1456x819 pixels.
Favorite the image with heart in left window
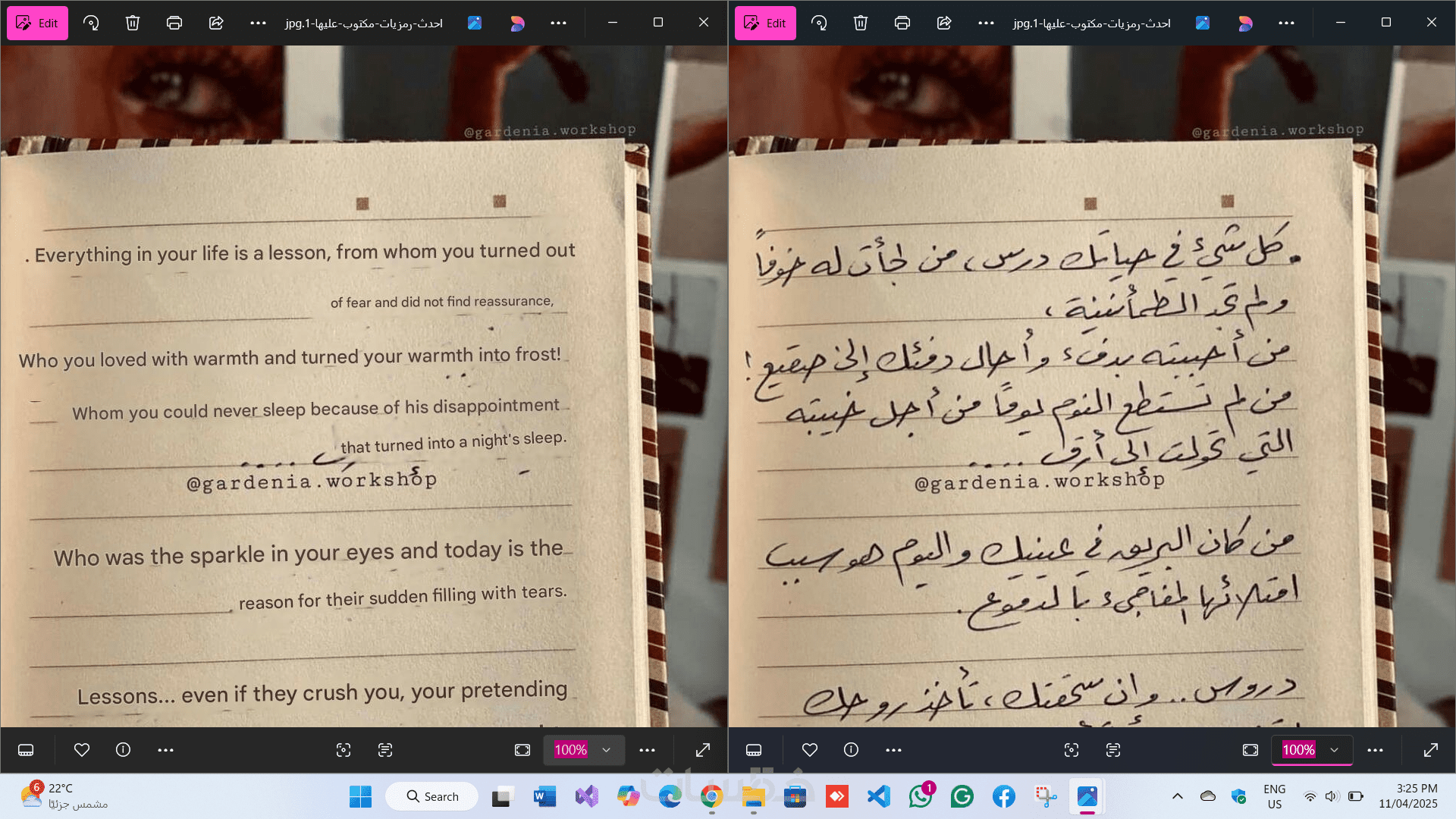click(82, 750)
